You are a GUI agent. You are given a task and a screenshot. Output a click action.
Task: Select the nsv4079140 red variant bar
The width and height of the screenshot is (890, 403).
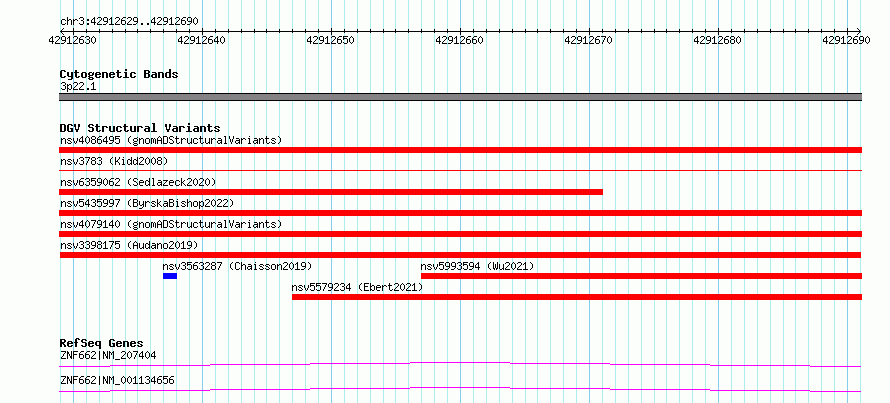[460, 234]
